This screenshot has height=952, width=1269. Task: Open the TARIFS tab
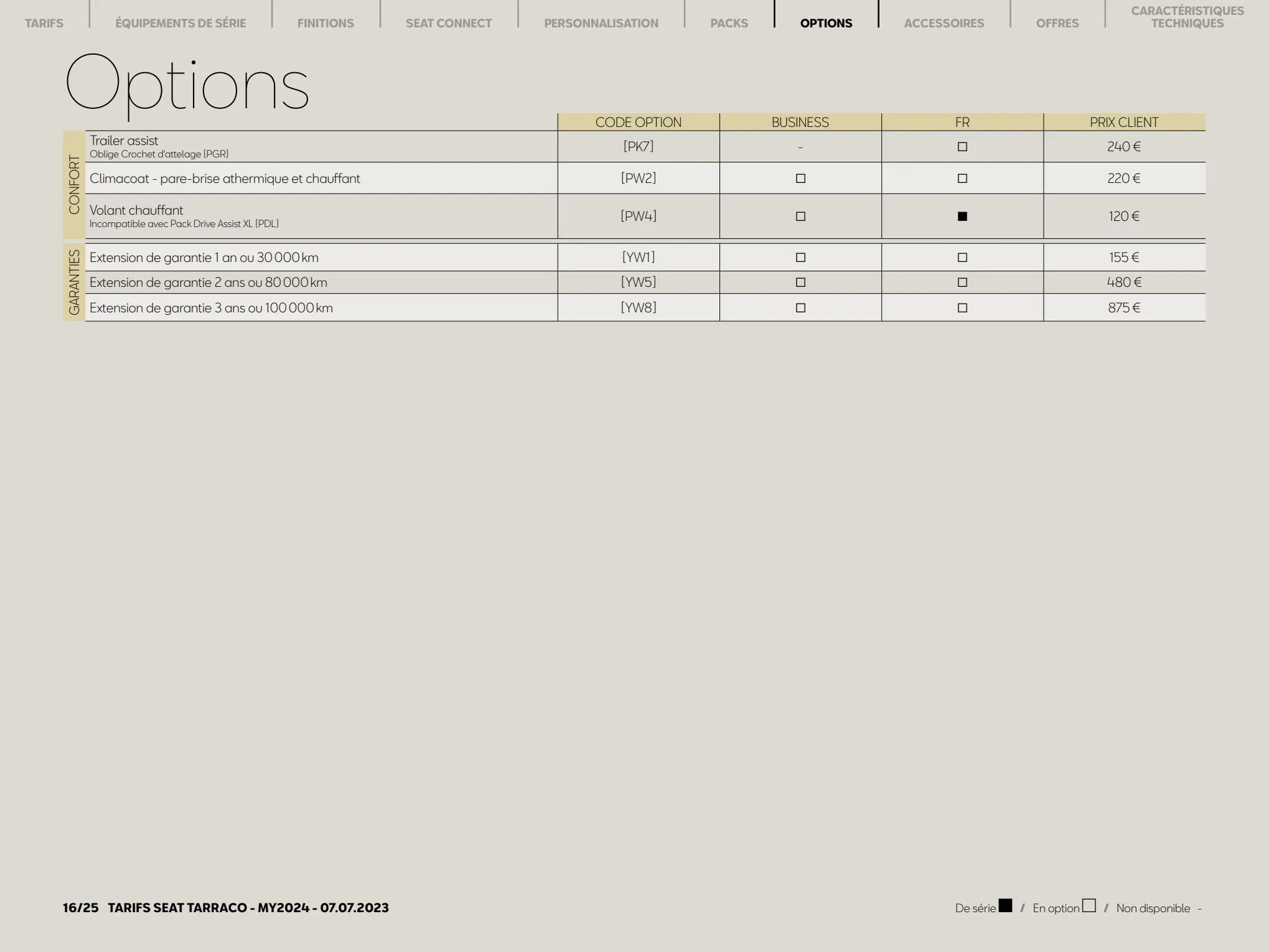point(44,23)
